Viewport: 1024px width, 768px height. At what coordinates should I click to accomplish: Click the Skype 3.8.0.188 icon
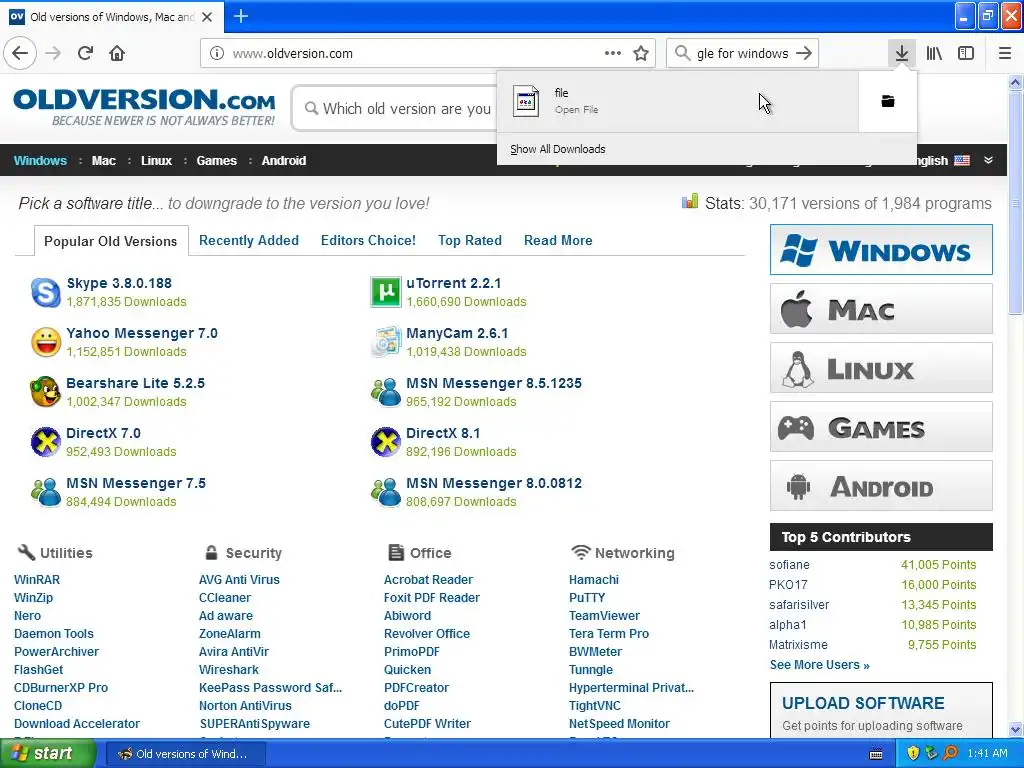click(46, 292)
